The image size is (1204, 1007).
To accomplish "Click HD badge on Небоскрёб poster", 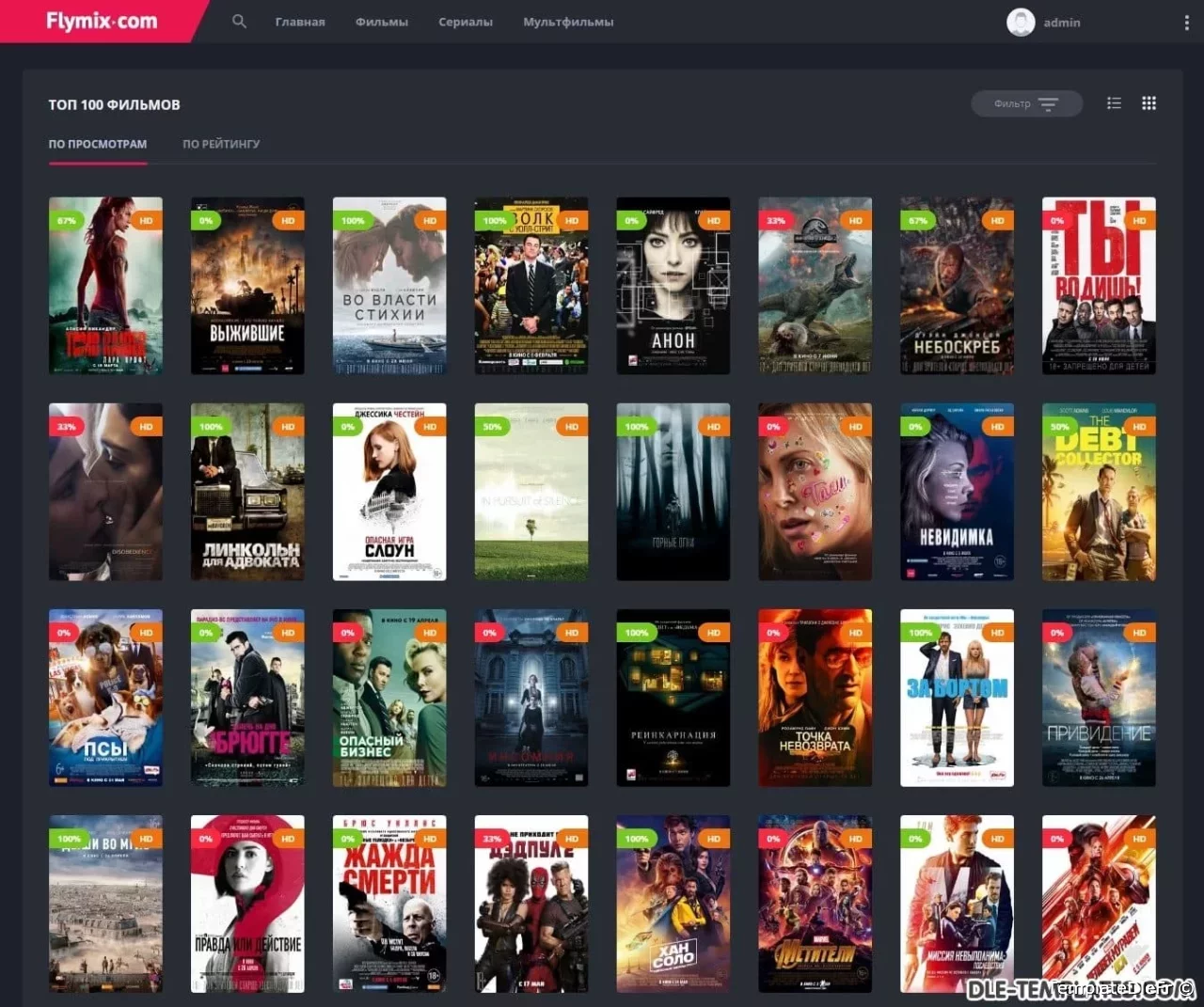I will pos(997,220).
